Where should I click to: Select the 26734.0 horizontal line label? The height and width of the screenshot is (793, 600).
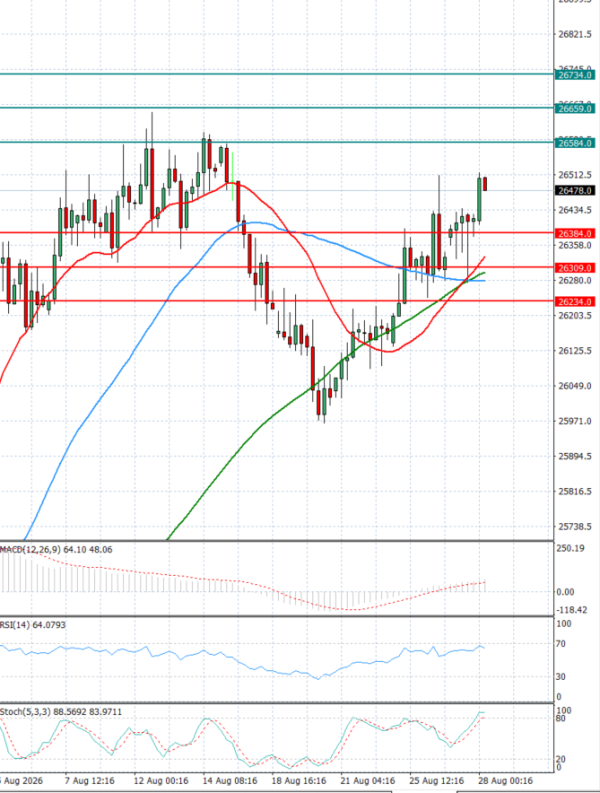(575, 75)
